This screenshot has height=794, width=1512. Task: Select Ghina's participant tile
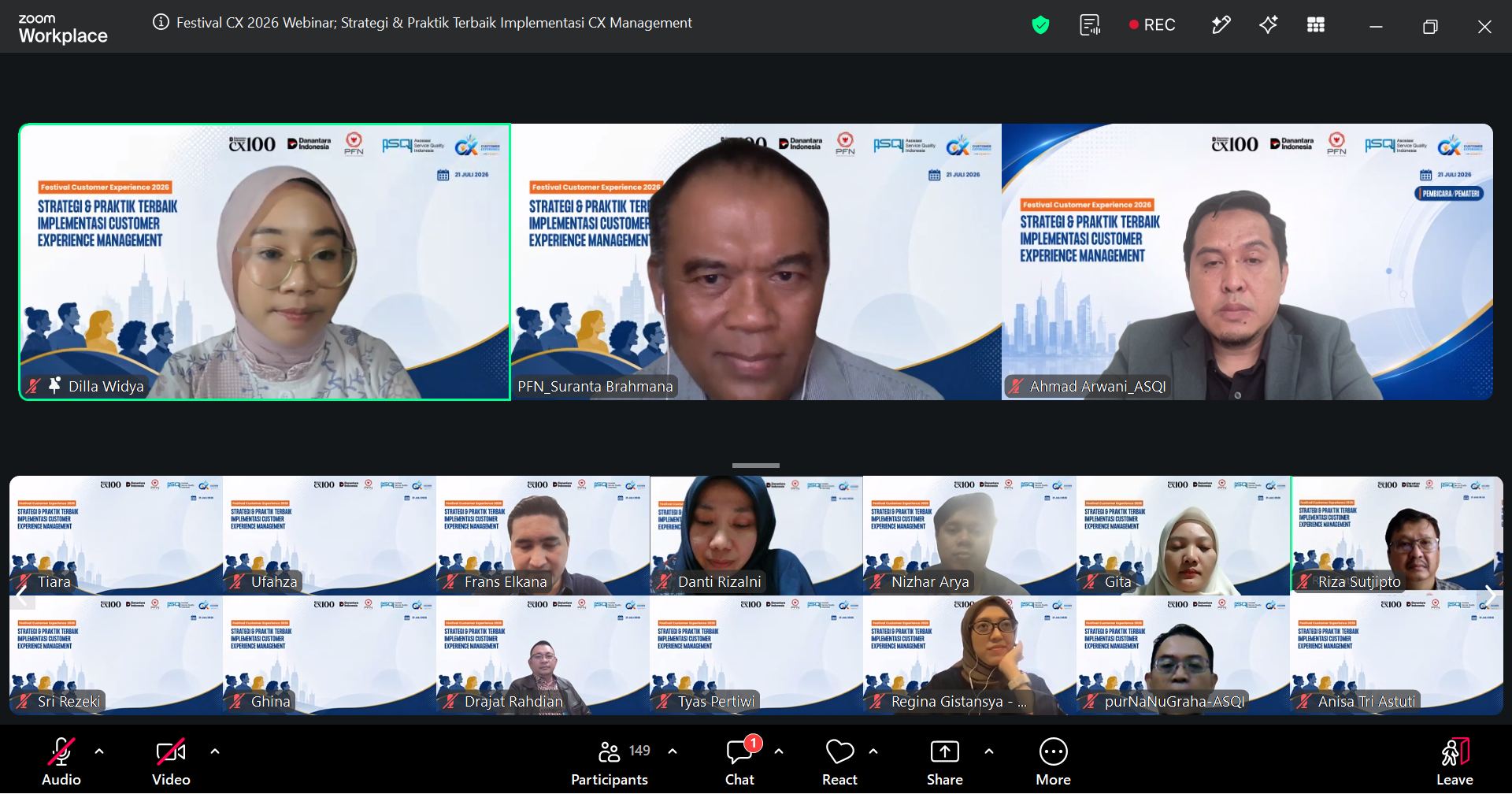[329, 655]
